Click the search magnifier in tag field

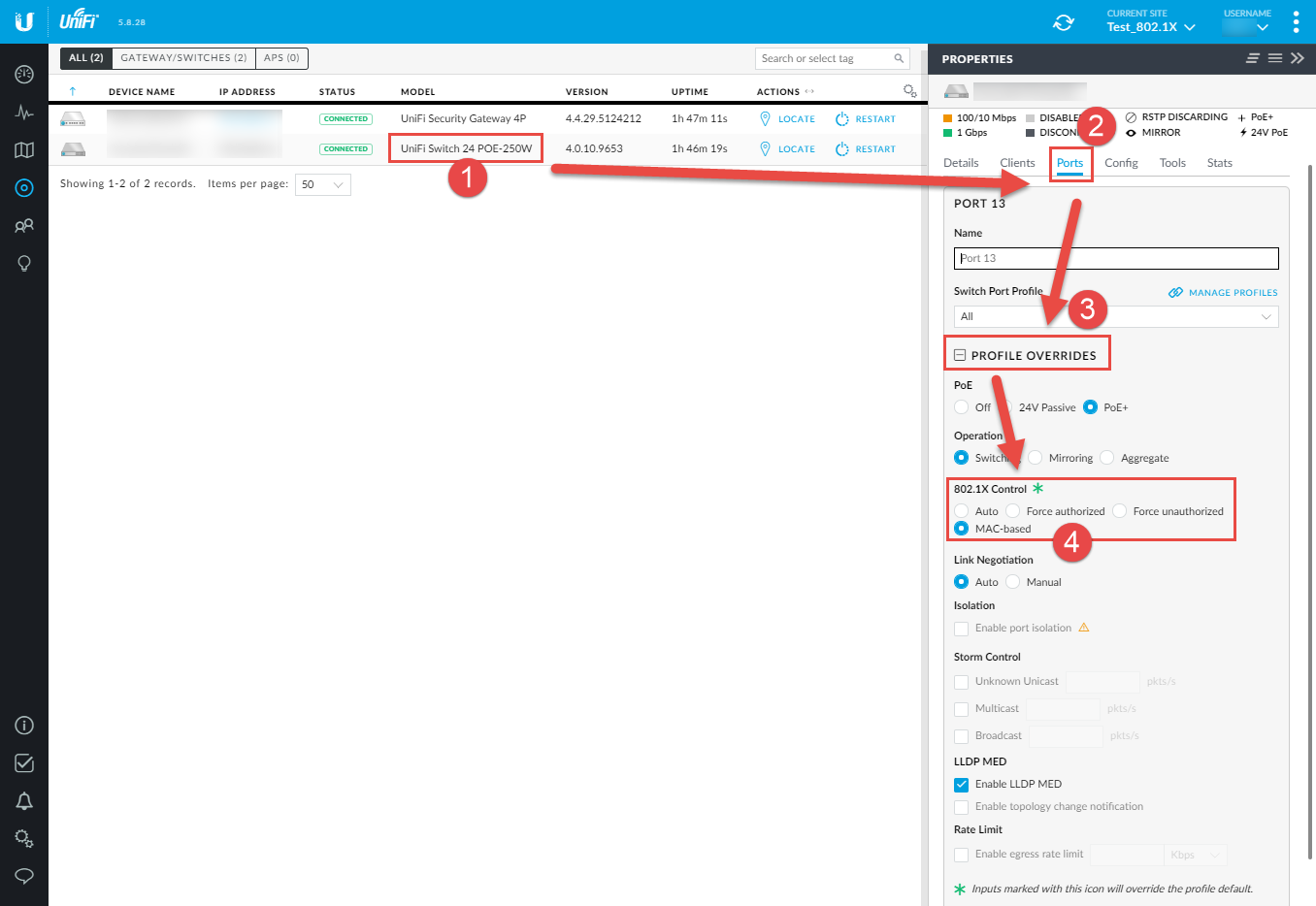click(899, 58)
